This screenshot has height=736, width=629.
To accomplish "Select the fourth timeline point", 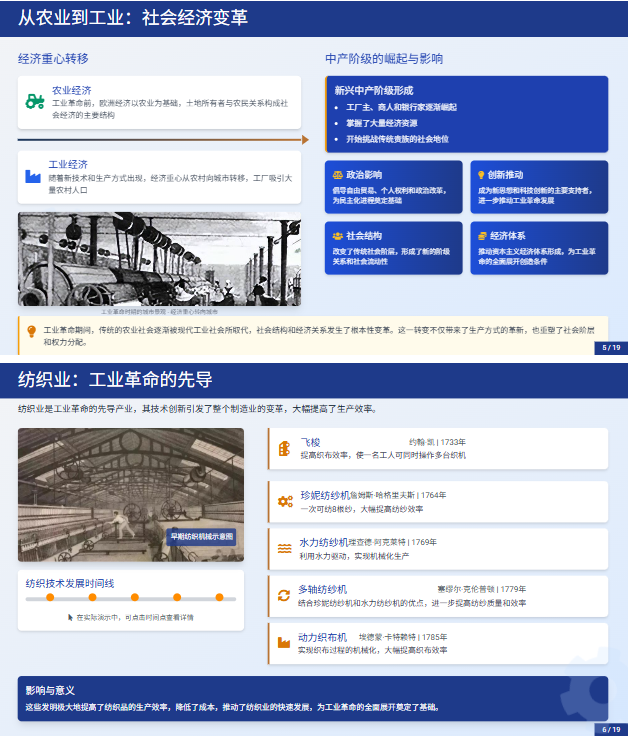I will 177,597.
